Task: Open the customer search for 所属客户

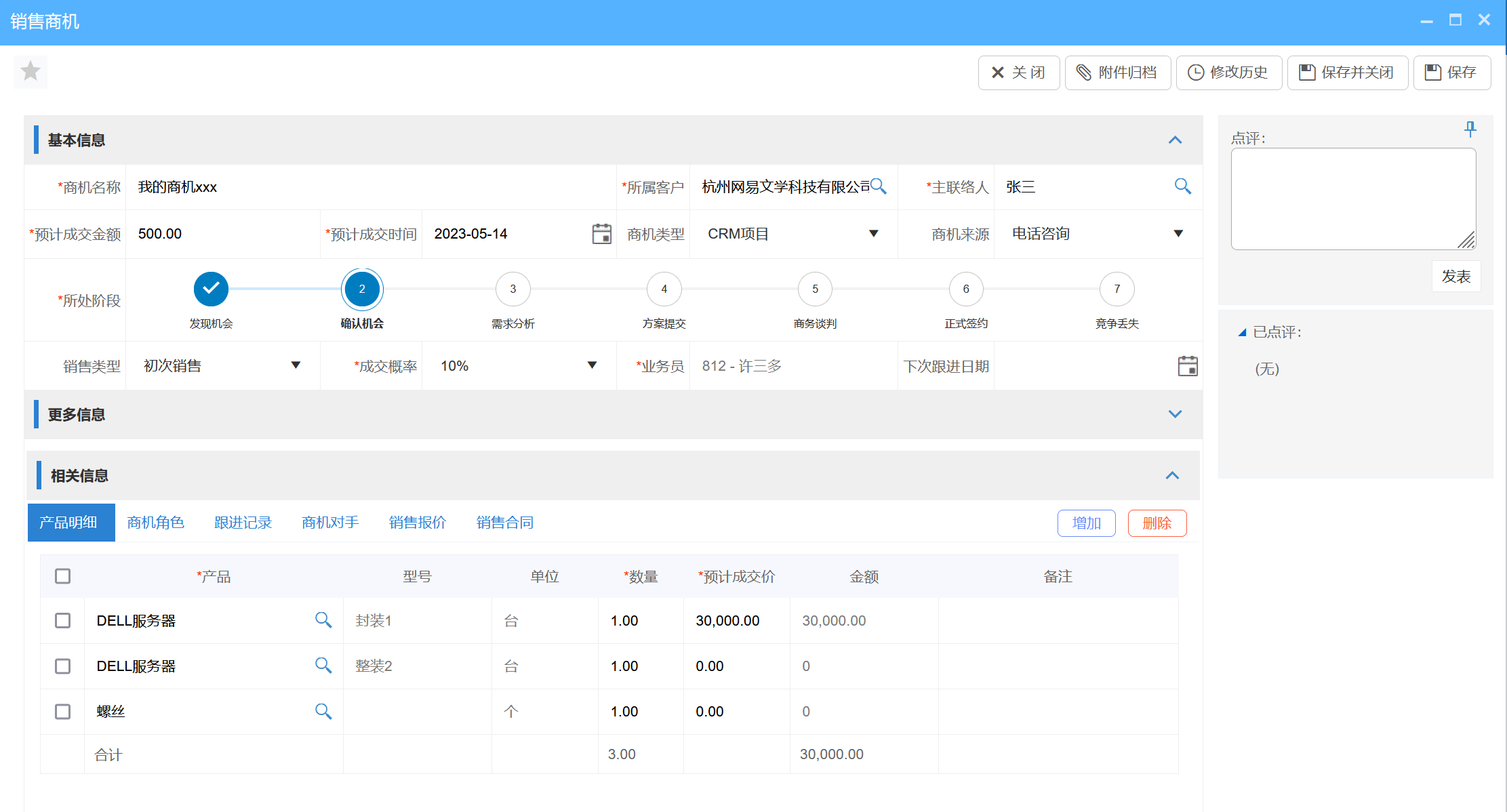Action: (x=879, y=186)
